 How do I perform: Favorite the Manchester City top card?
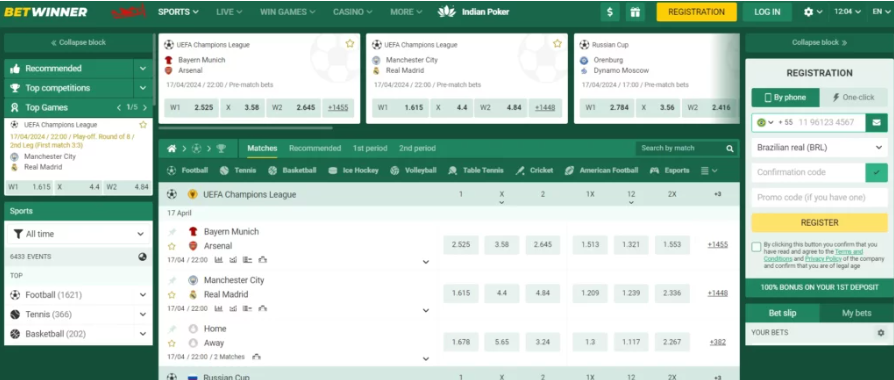[558, 44]
